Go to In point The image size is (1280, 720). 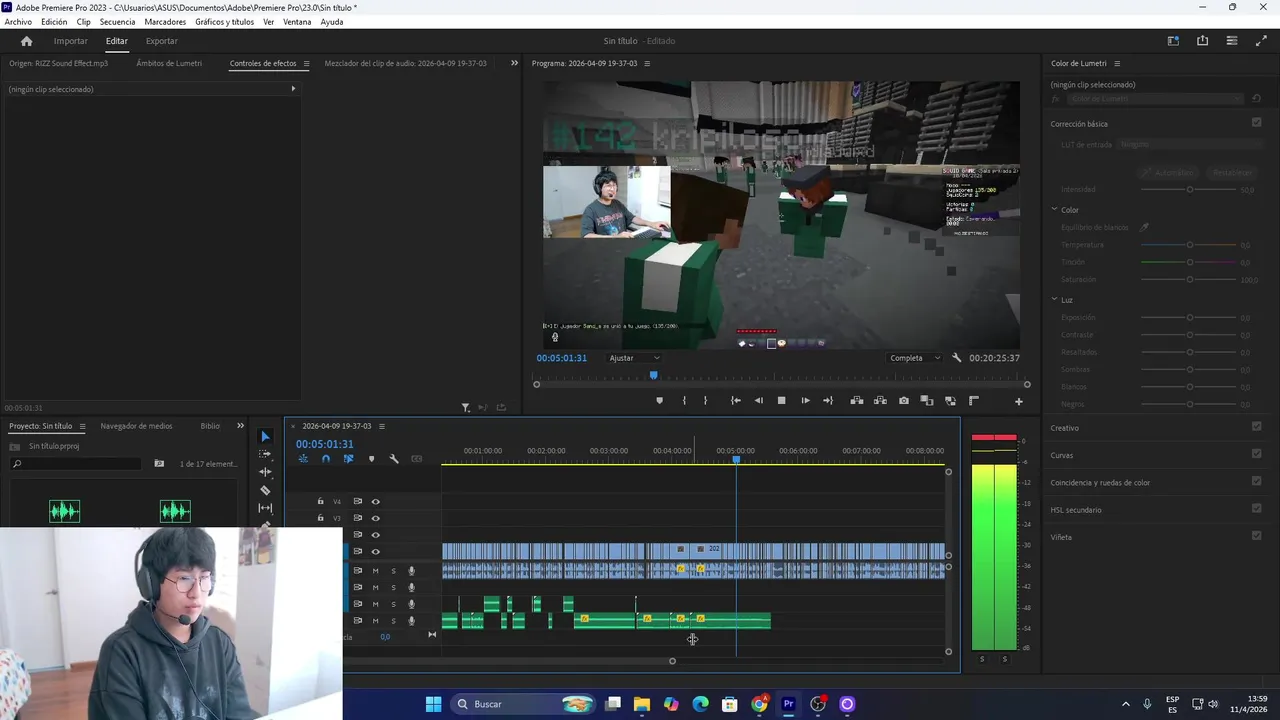(735, 401)
